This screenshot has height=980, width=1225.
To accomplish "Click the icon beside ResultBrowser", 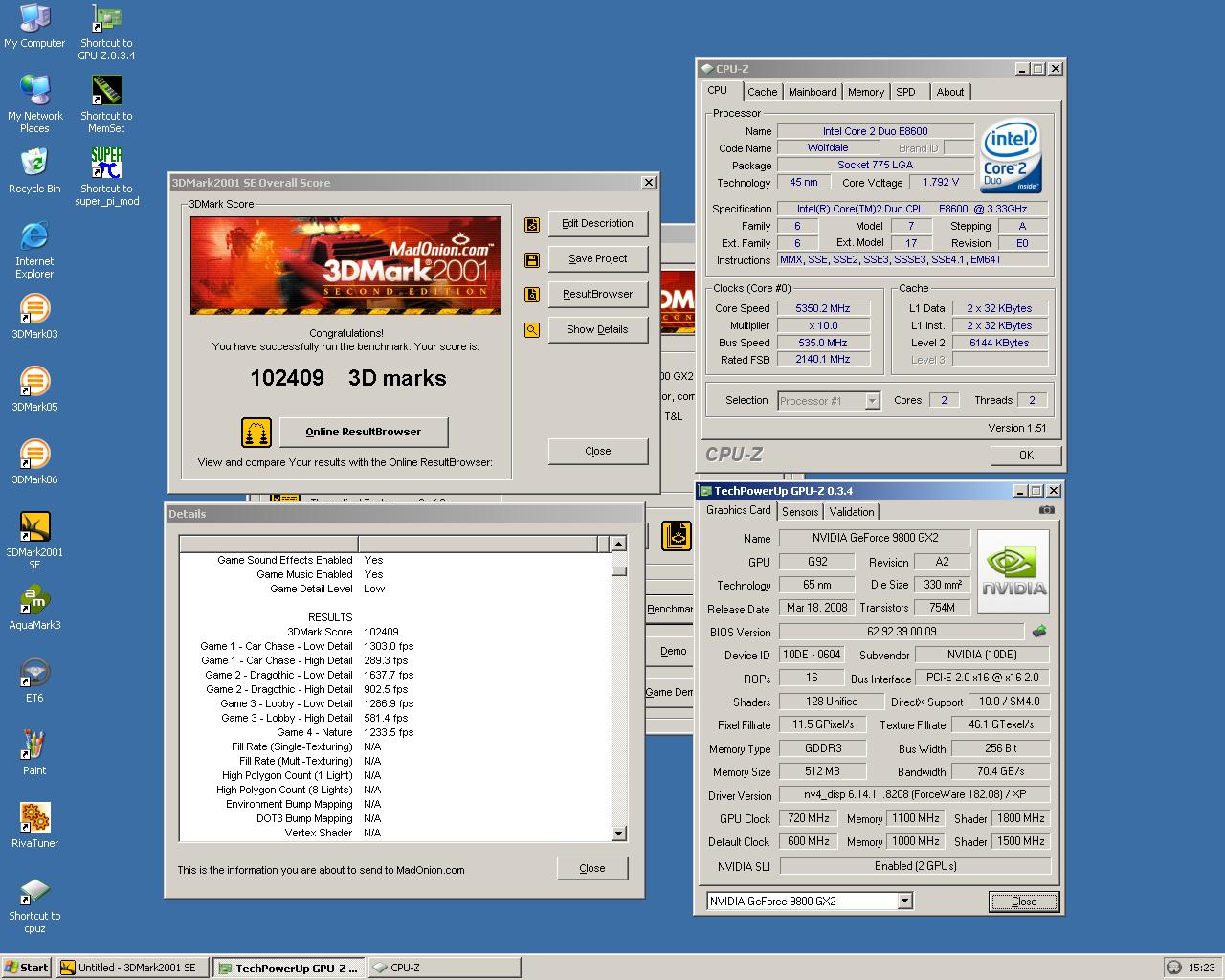I will coord(532,295).
